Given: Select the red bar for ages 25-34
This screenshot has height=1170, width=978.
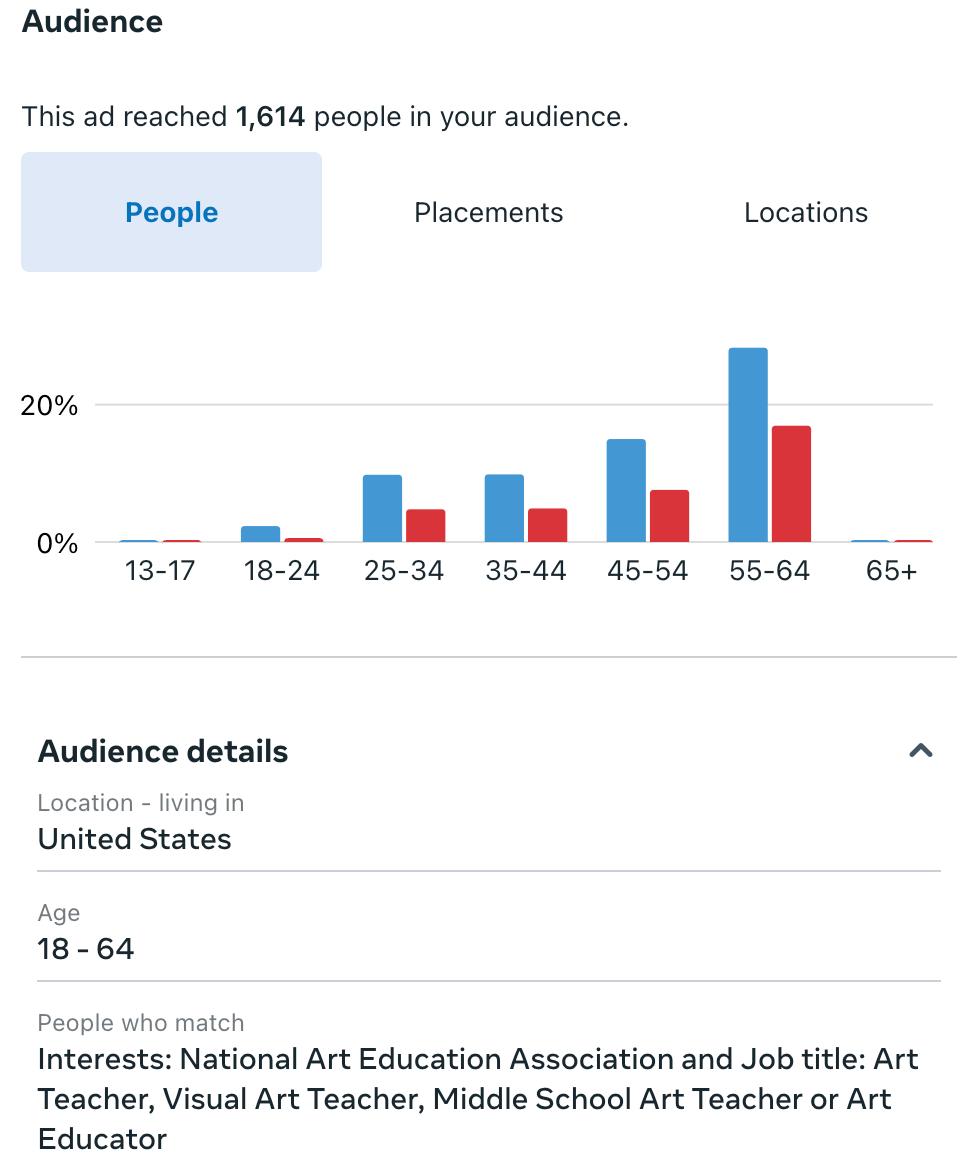Looking at the screenshot, I should (425, 526).
